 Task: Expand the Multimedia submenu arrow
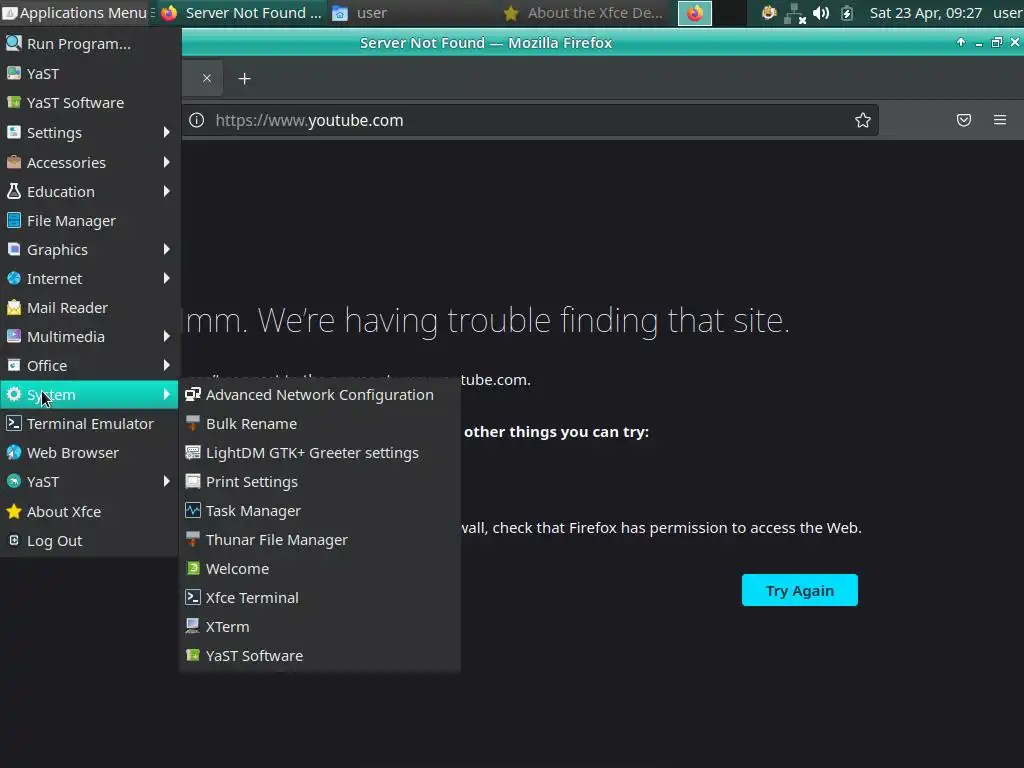(167, 336)
